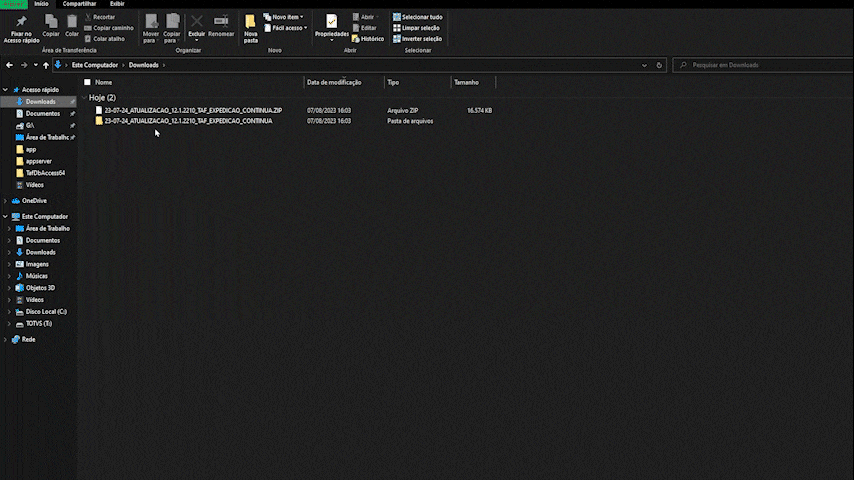Open Músicas under Este Computador
This screenshot has width=854, height=480.
tap(36, 276)
